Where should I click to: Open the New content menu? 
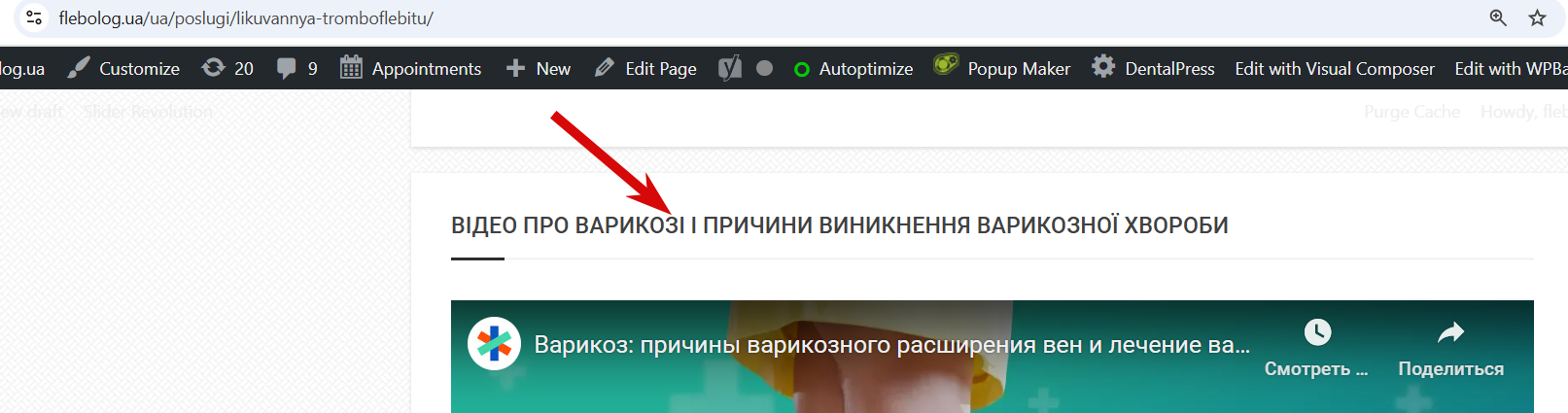coord(553,69)
